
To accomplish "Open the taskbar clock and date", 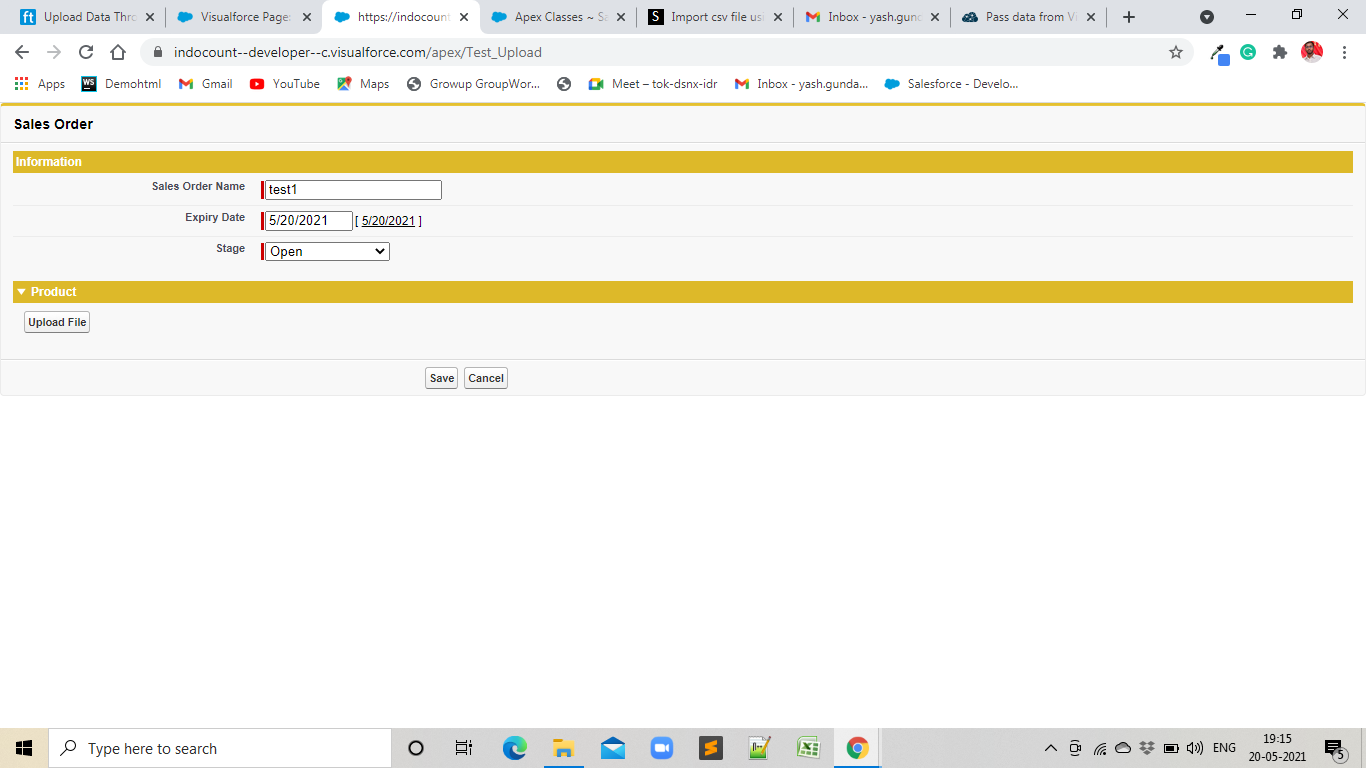I will [1278, 748].
